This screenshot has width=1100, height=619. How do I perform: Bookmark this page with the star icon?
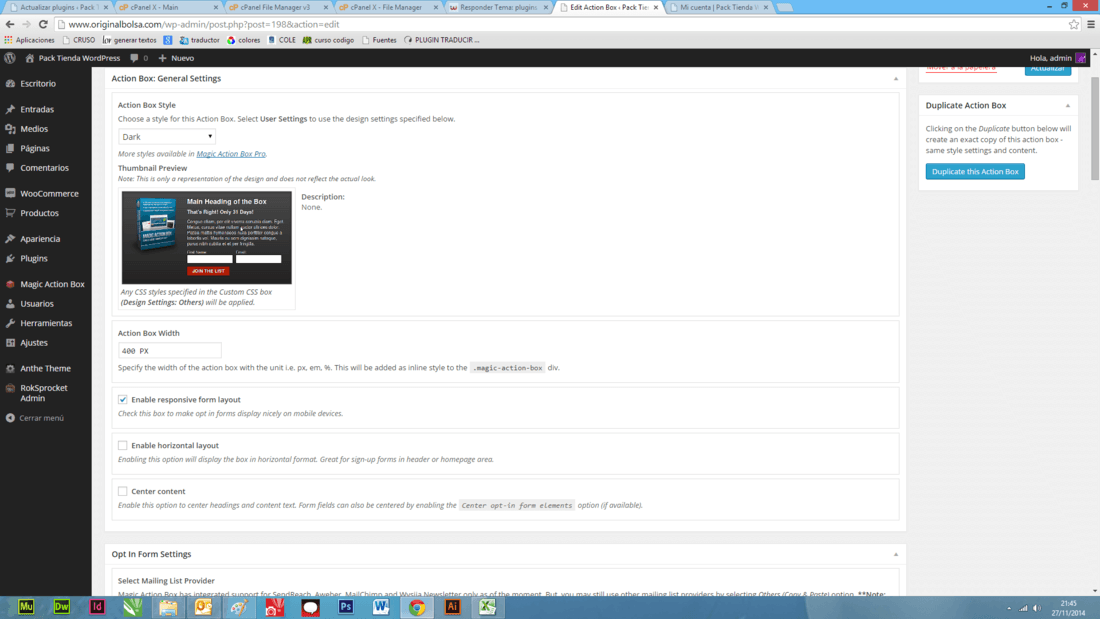click(x=1073, y=24)
